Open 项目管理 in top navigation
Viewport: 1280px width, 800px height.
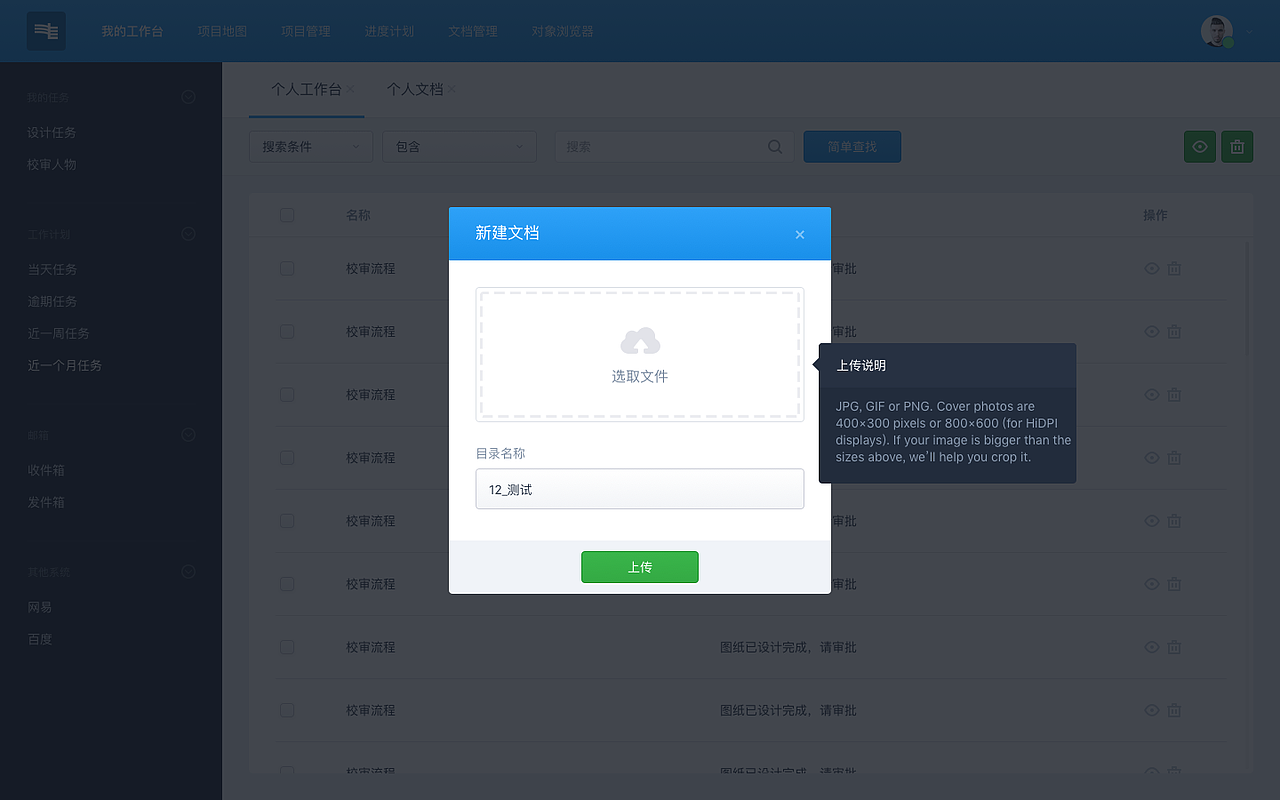(x=306, y=31)
